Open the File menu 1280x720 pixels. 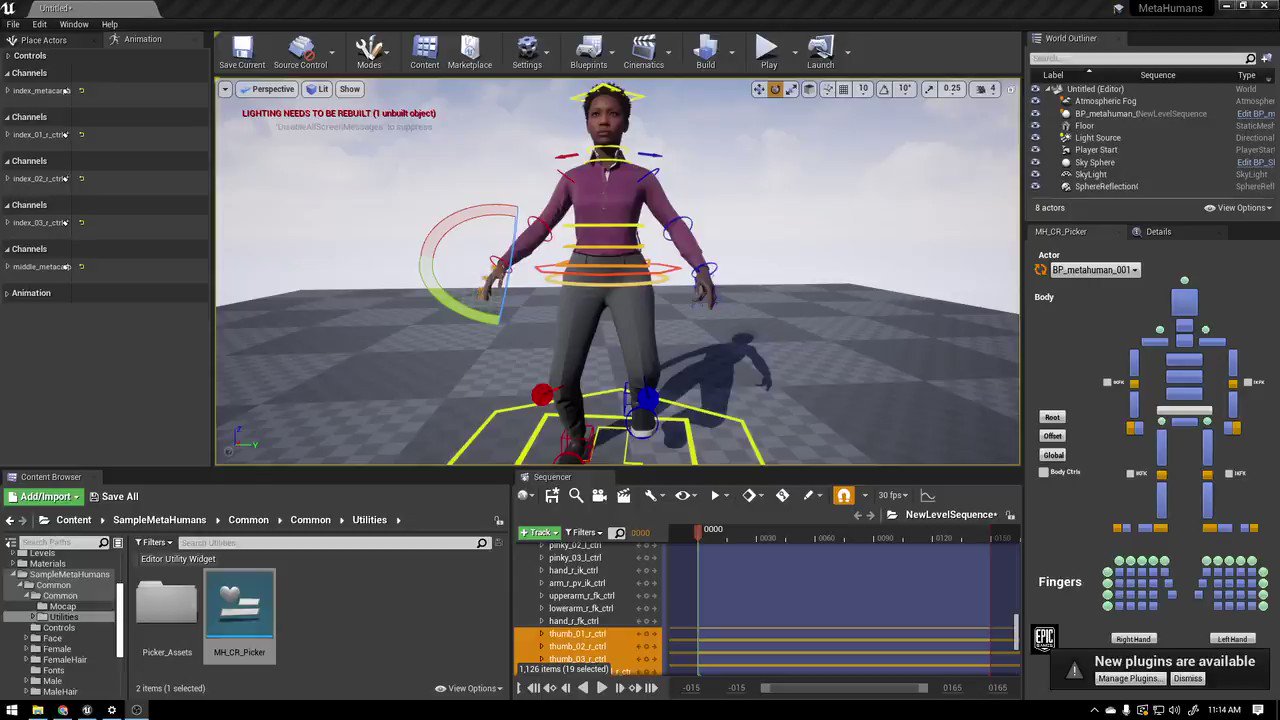tap(13, 24)
